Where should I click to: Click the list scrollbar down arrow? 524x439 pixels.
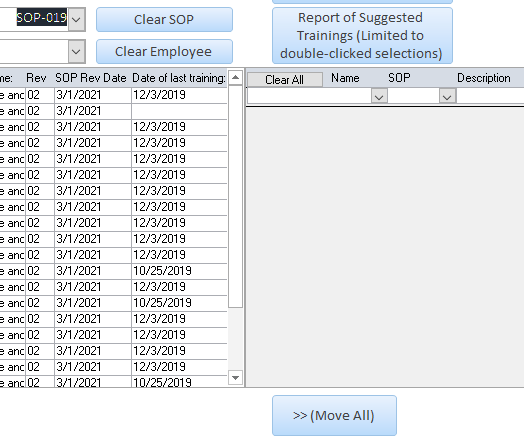click(x=235, y=378)
